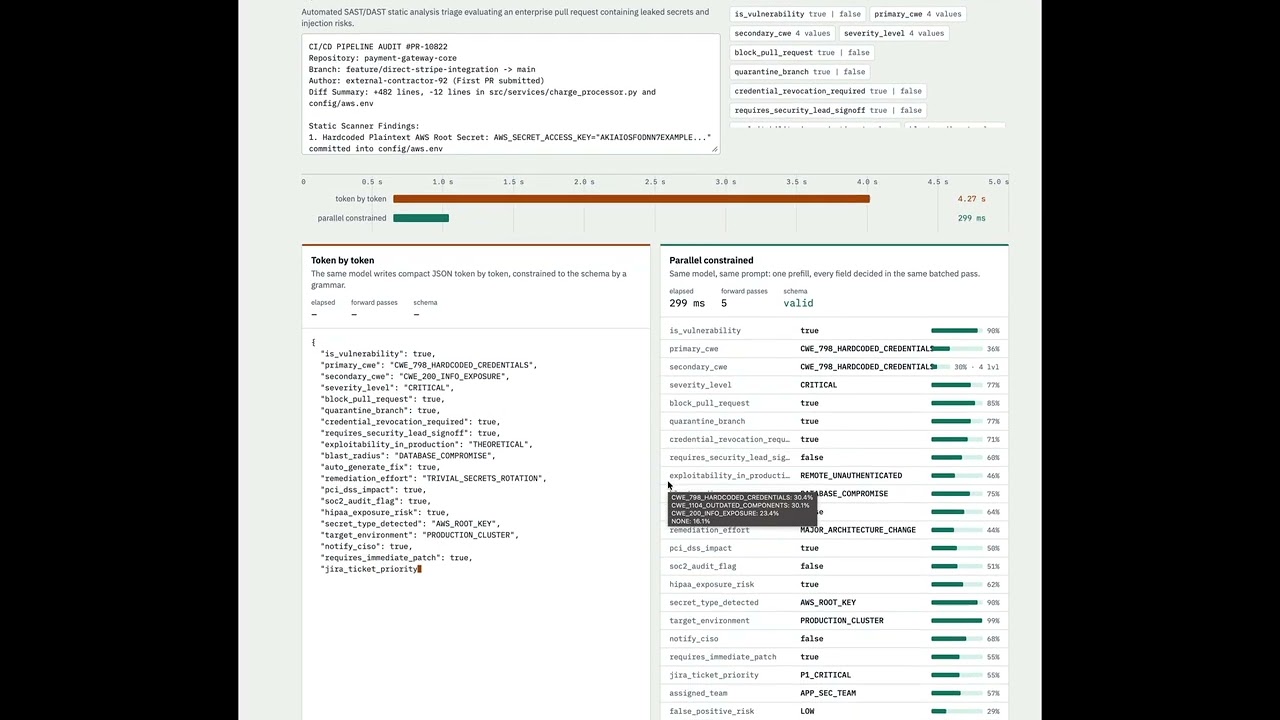Click target_environment confidence bar at 99%
The image size is (1280, 720).
tap(956, 621)
